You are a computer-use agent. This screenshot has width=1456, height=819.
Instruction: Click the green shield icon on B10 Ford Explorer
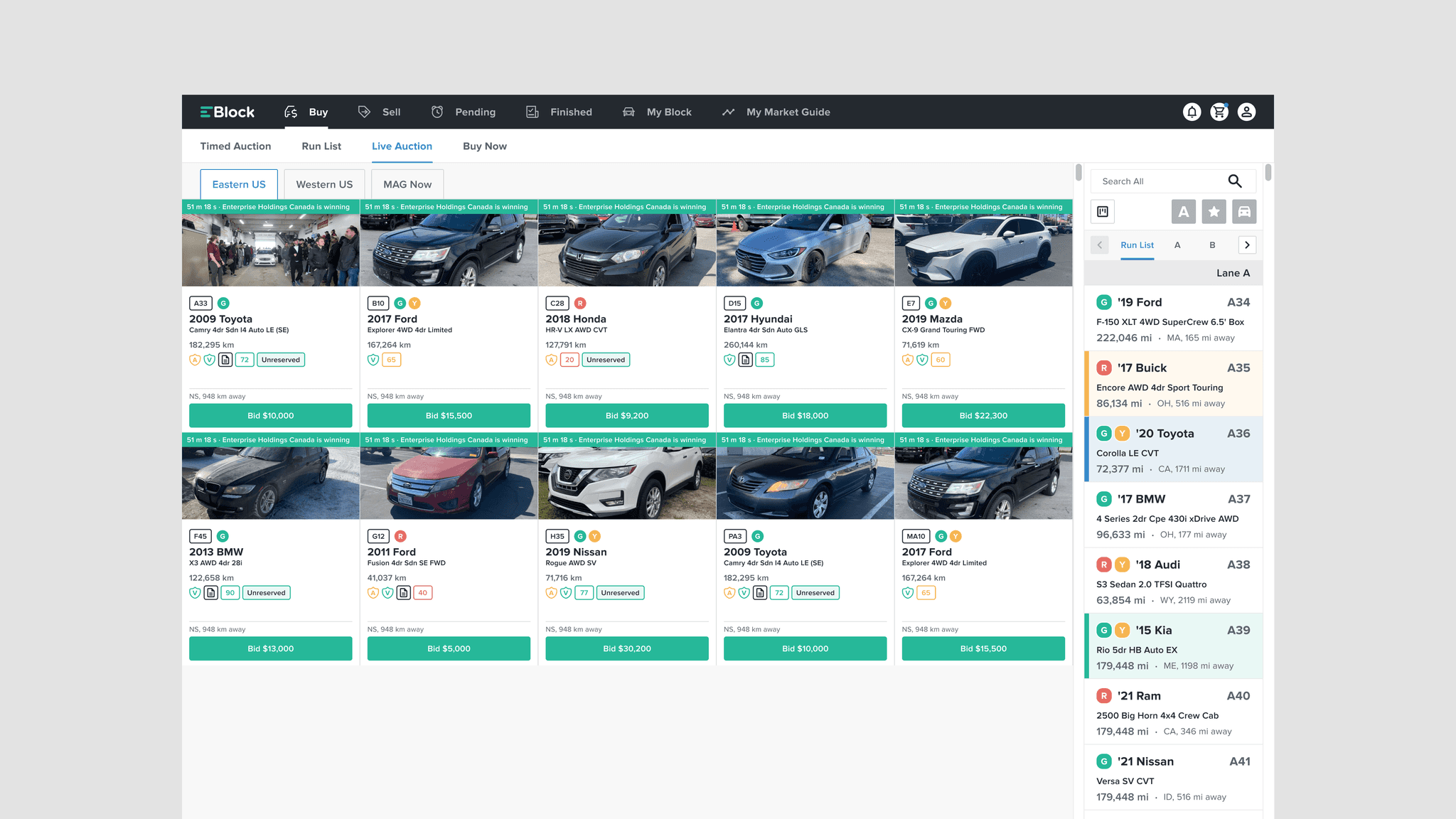(x=373, y=360)
